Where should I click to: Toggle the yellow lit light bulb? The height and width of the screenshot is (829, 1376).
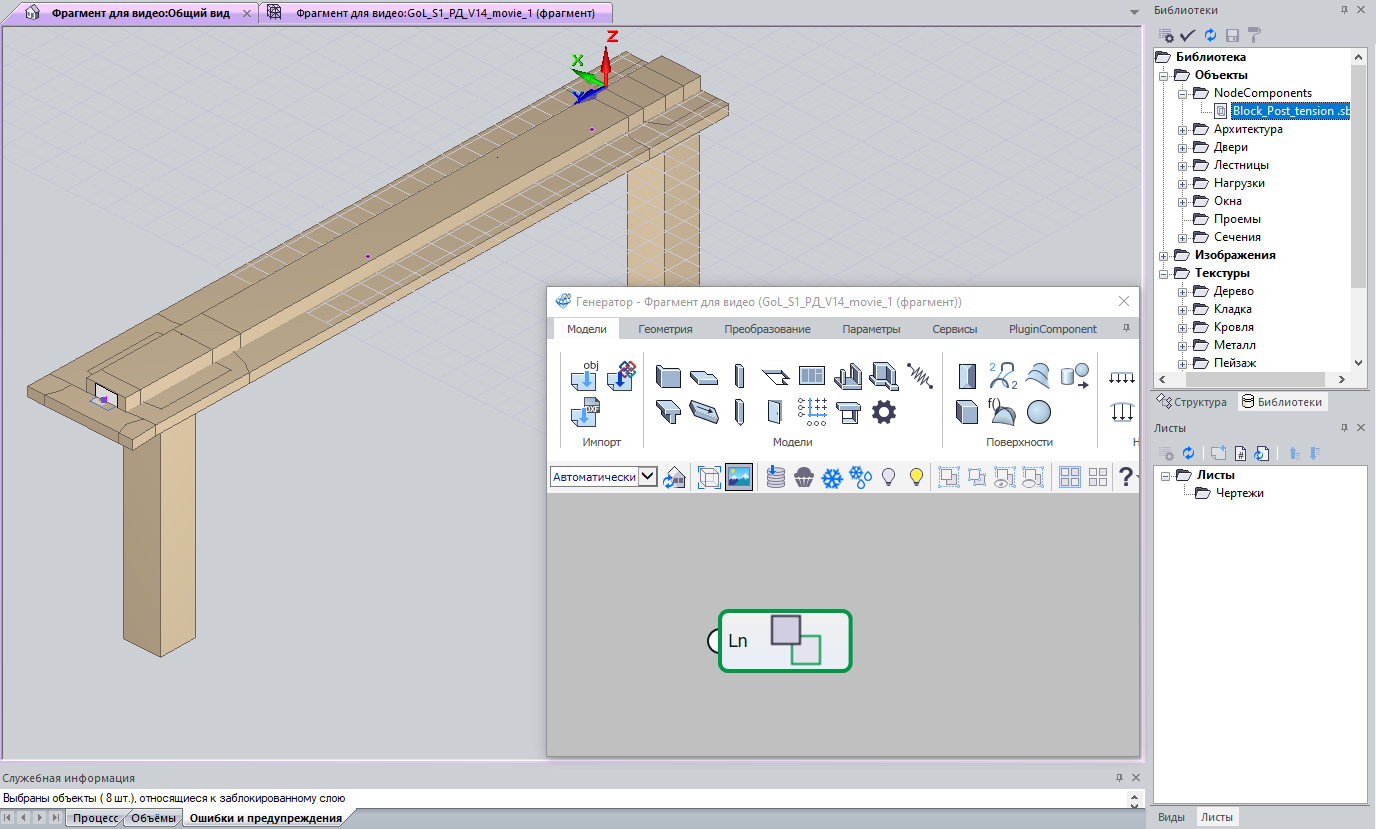(916, 478)
